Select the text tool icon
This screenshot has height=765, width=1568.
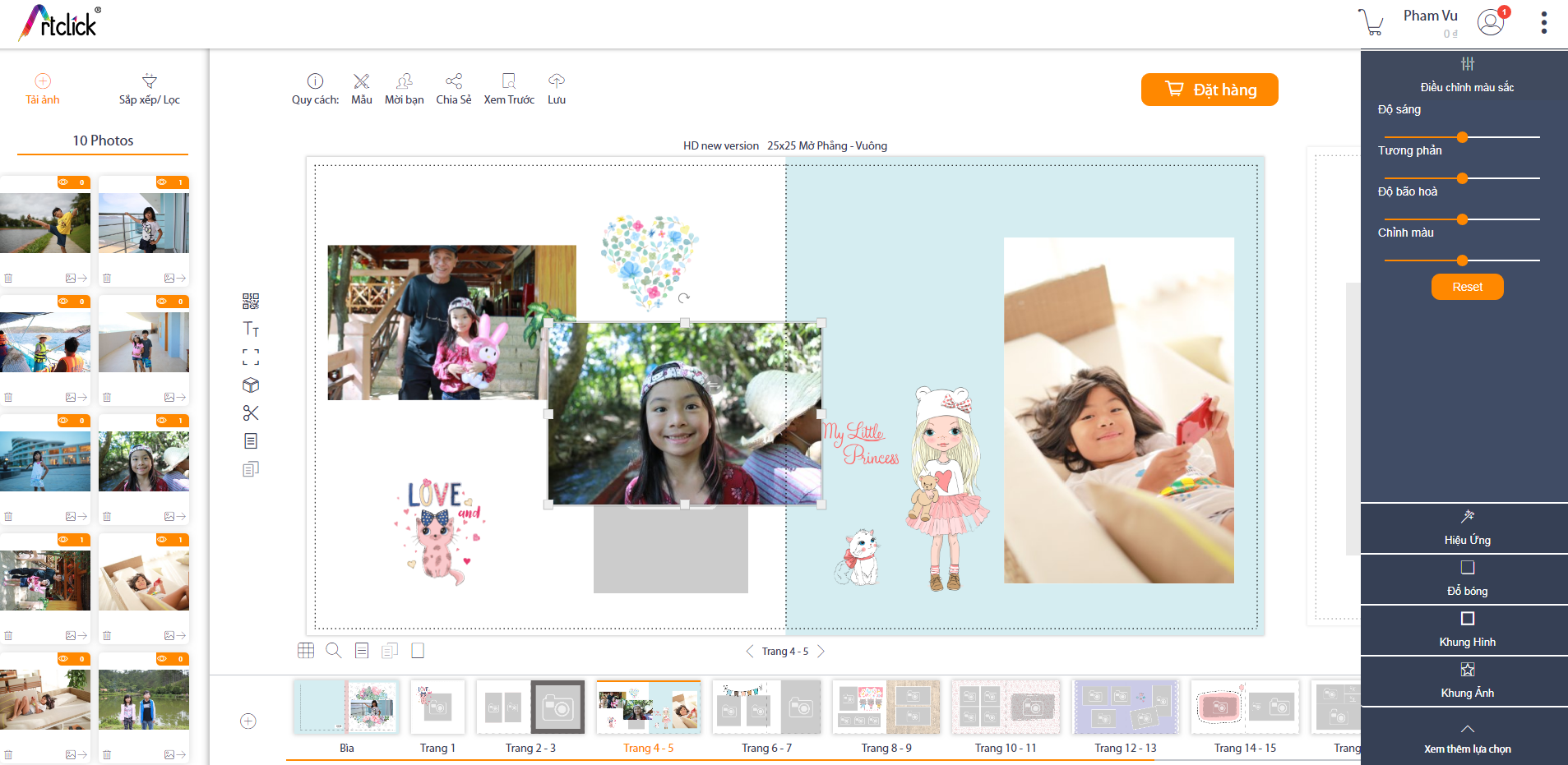click(x=251, y=329)
